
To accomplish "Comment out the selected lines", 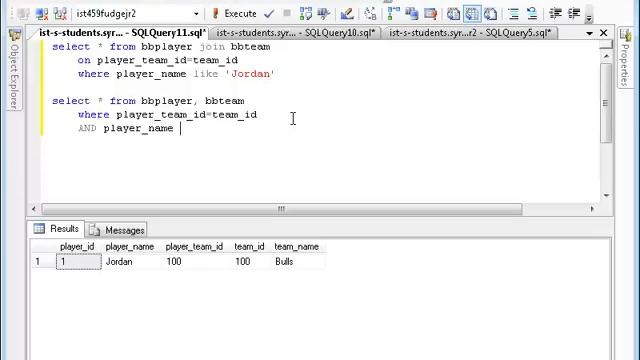I will tap(513, 14).
